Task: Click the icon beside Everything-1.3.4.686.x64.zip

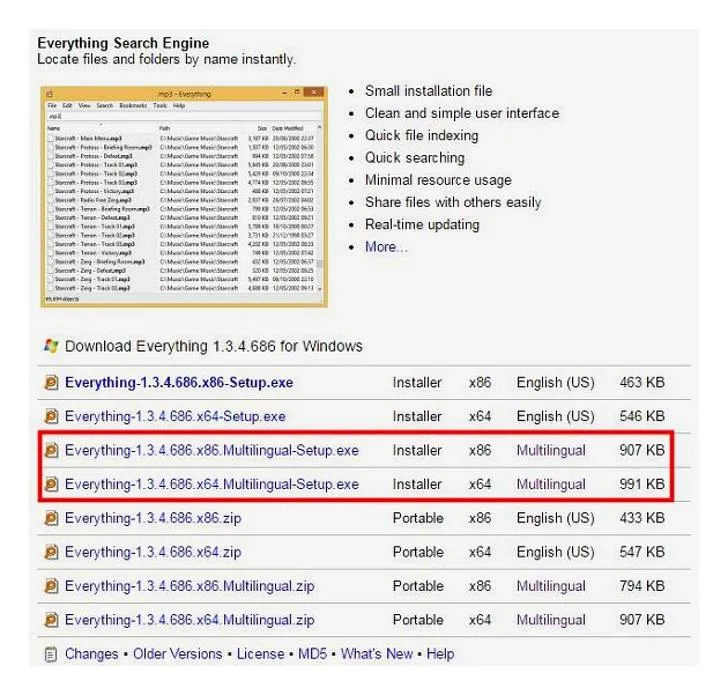Action: click(x=51, y=552)
